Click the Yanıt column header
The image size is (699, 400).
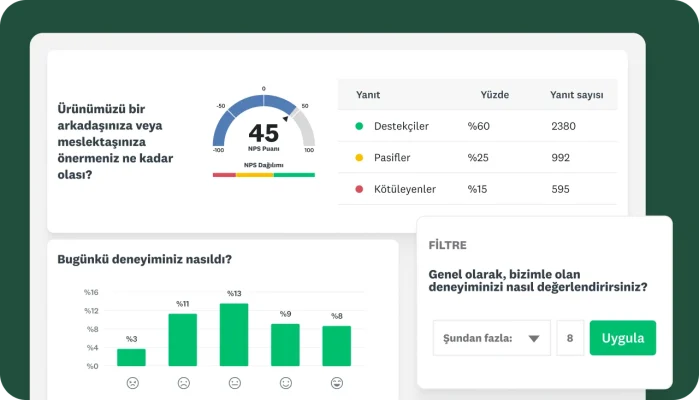click(x=367, y=95)
